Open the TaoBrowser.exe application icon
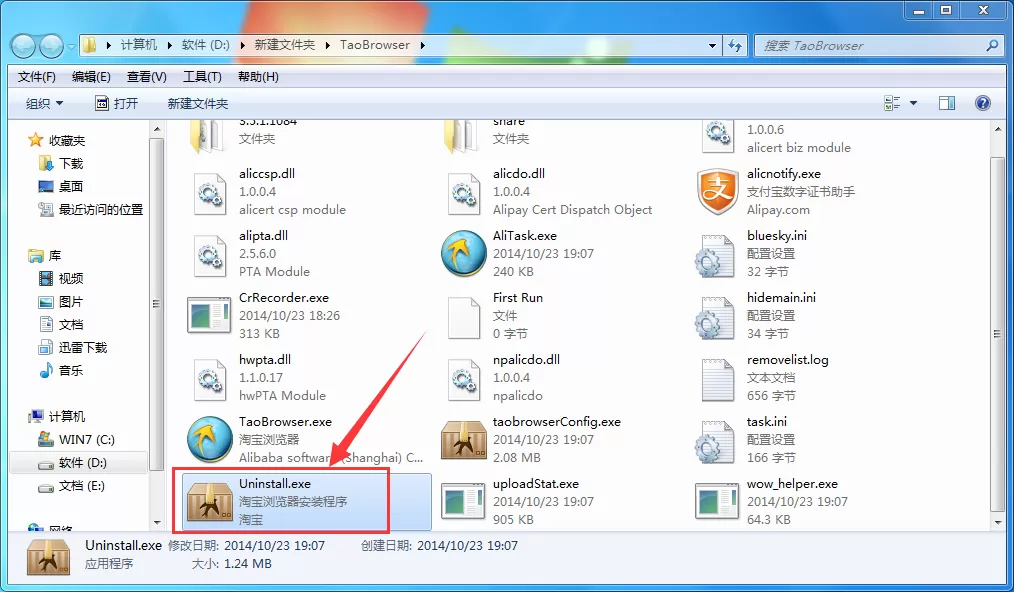 tap(210, 439)
